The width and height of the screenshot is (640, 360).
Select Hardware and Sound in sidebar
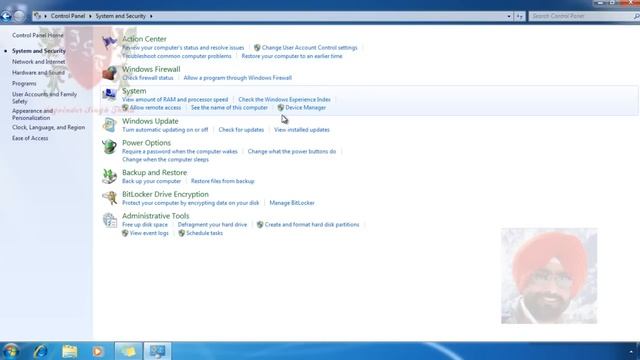pos(38,73)
